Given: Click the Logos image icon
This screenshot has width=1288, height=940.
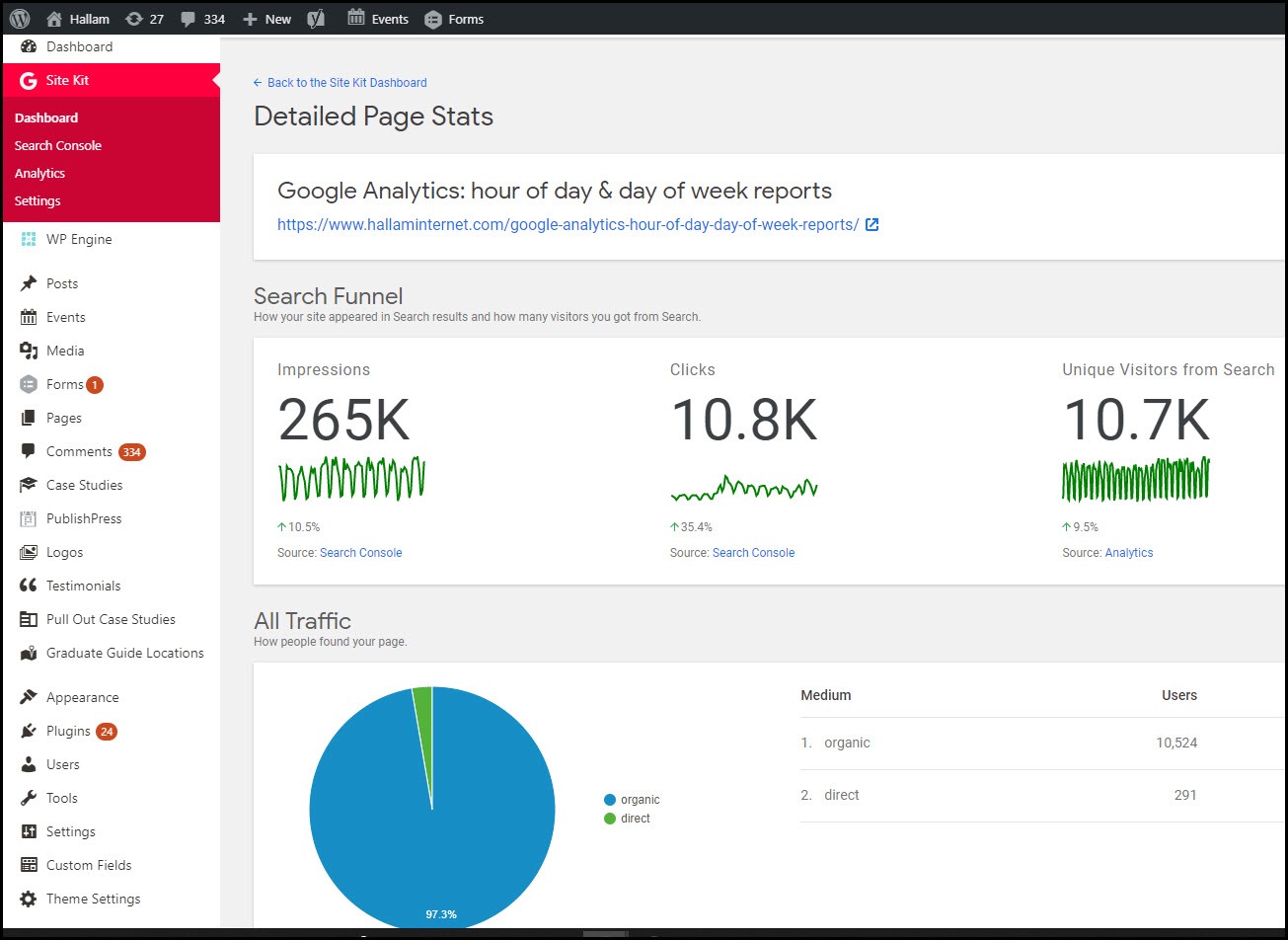Looking at the screenshot, I should tap(29, 552).
